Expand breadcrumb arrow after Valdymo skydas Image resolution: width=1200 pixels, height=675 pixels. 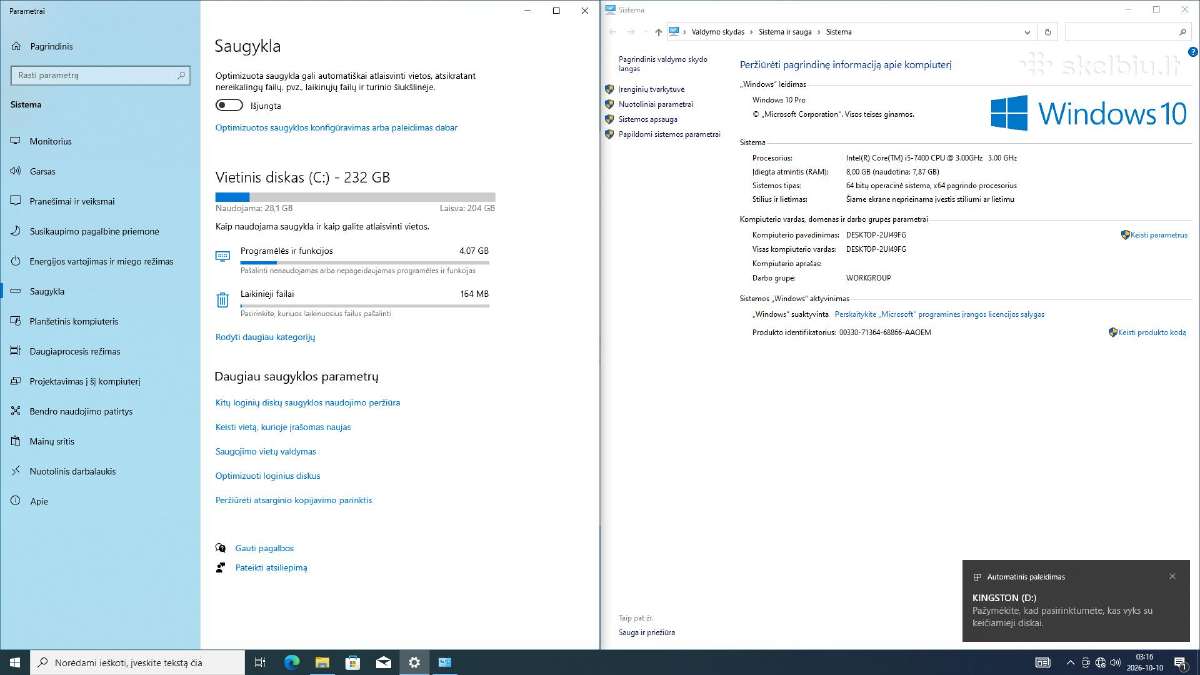pyautogui.click(x=751, y=32)
